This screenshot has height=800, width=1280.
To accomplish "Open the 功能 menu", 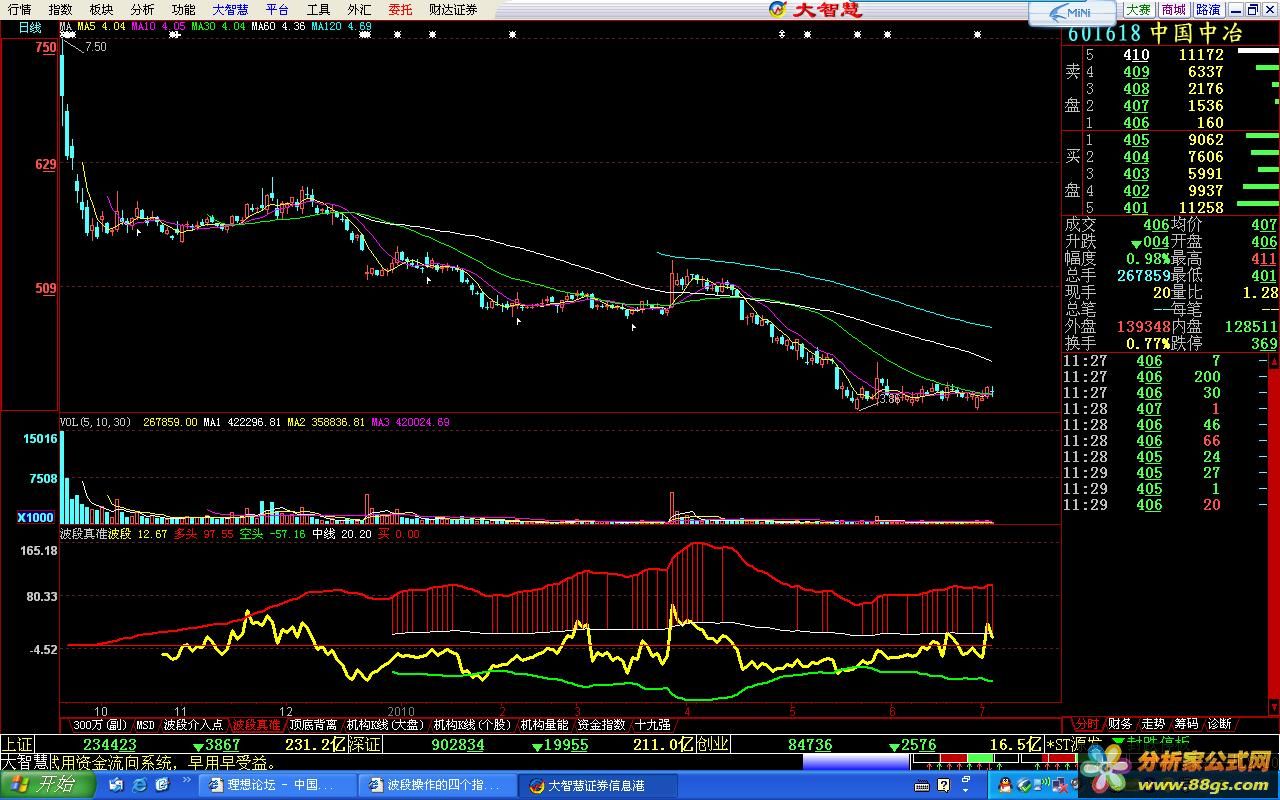I will pyautogui.click(x=183, y=9).
